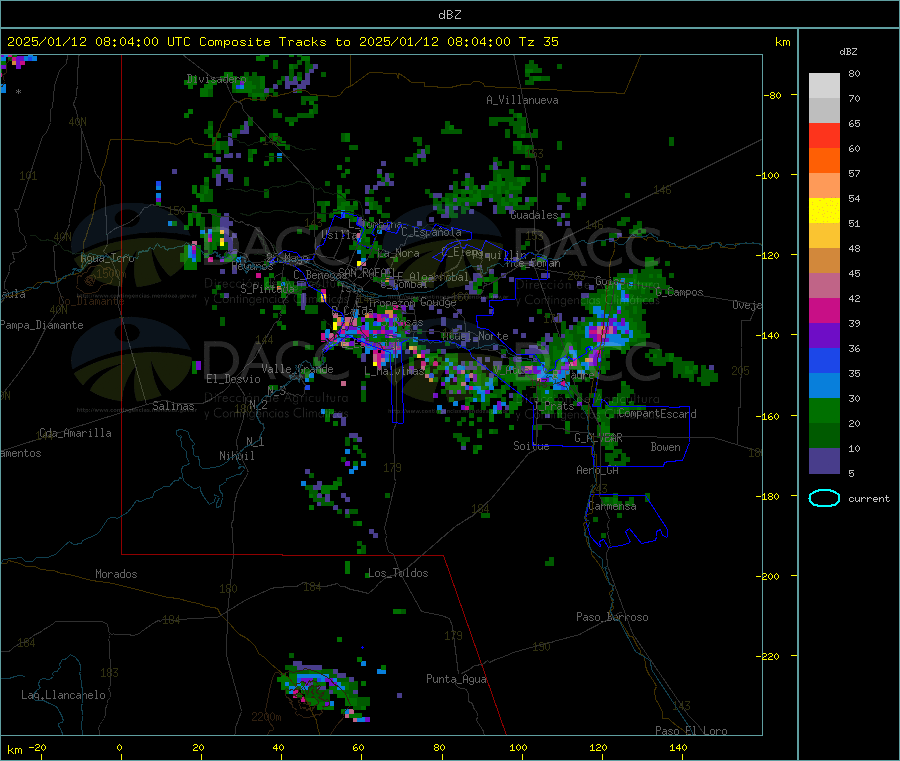Click the 'current' legend label
Image resolution: width=900 pixels, height=761 pixels.
(x=869, y=499)
